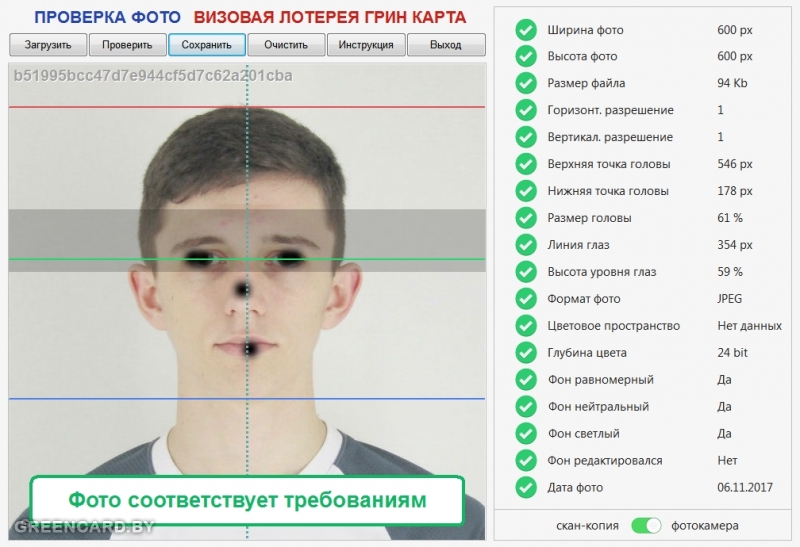800x547 pixels.
Task: Click green check icon beside Вертикал. разрешение
Action: point(526,137)
